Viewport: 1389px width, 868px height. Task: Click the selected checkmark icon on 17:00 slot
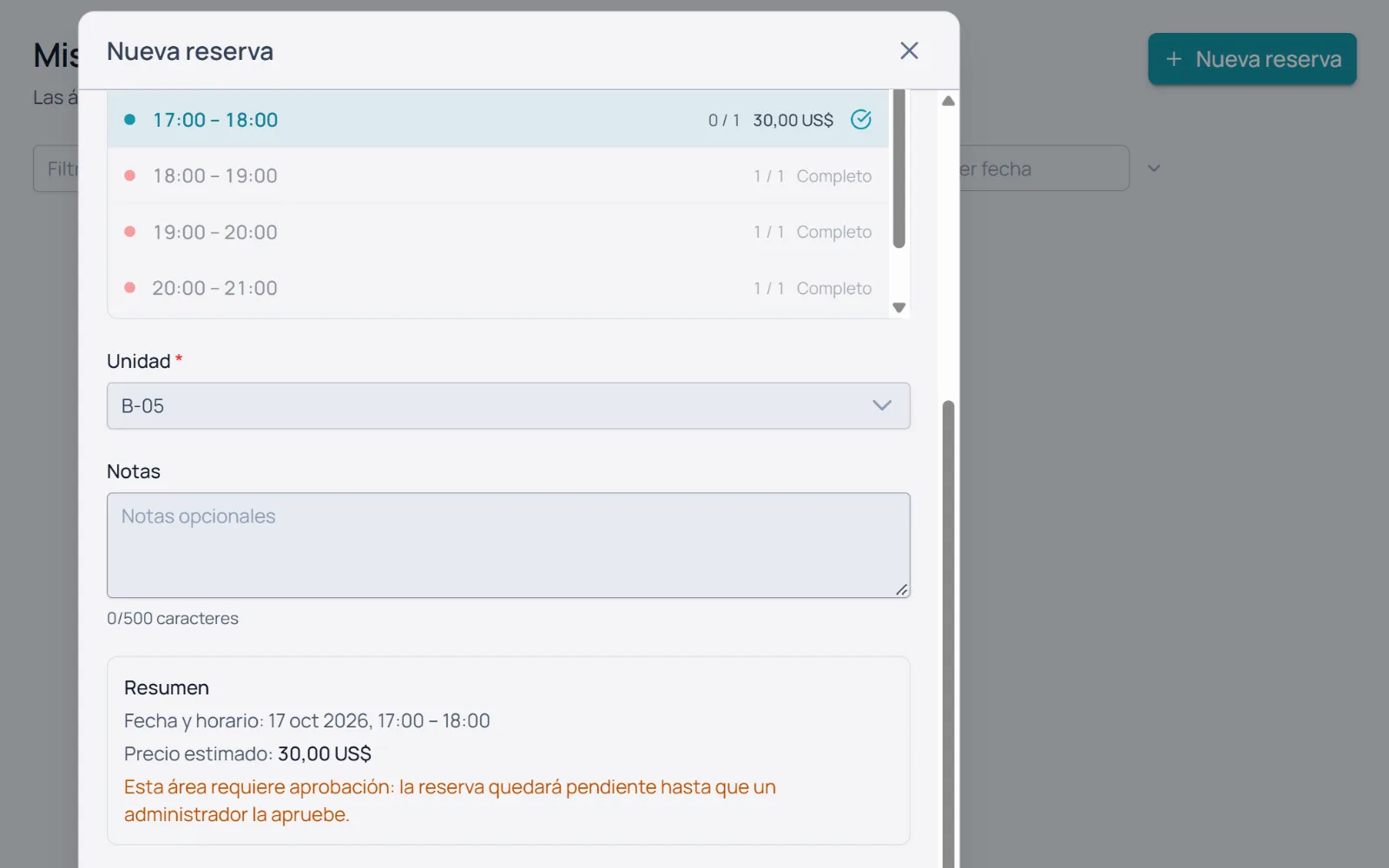[x=861, y=120]
